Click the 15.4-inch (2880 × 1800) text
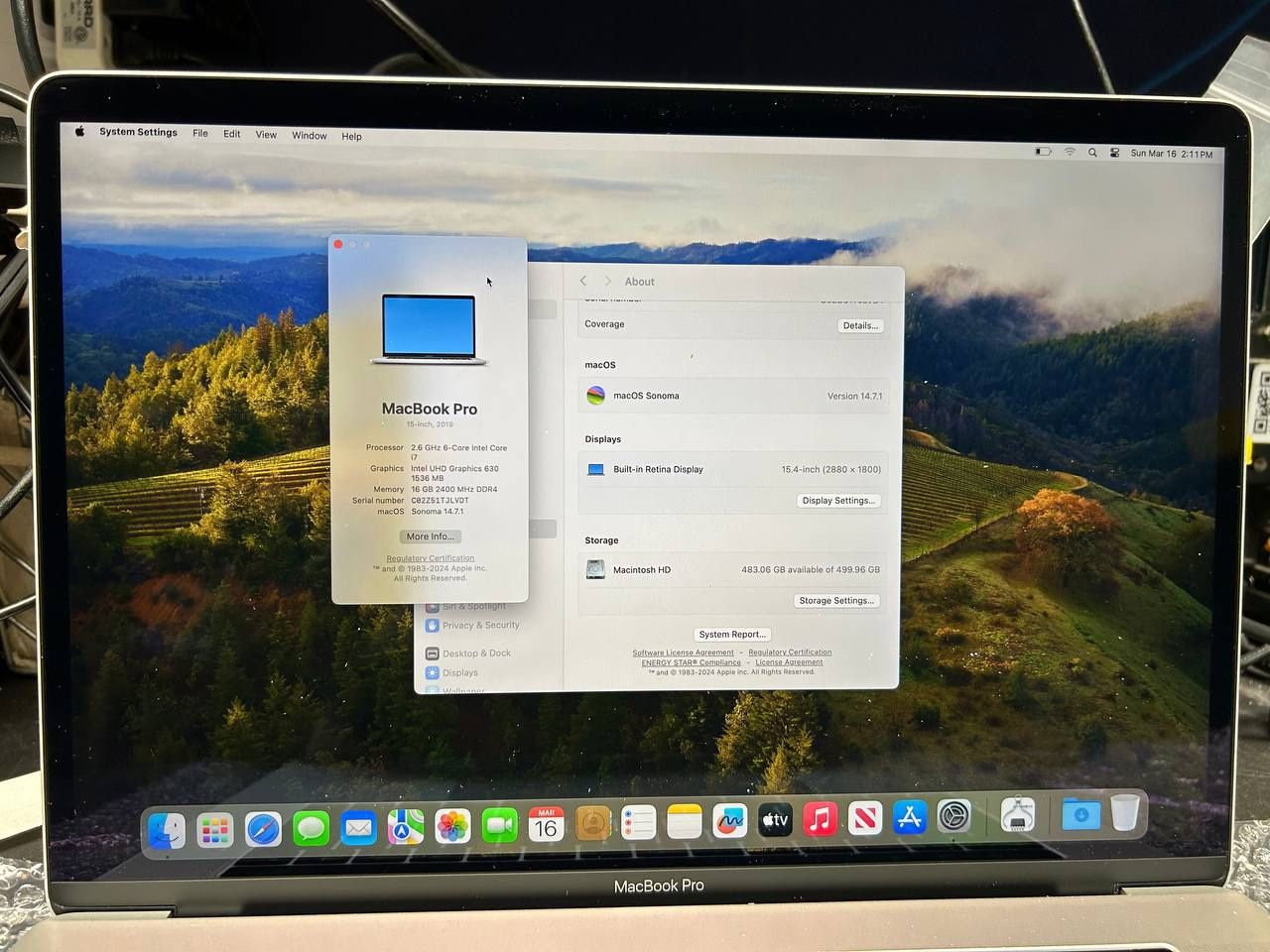 (830, 469)
